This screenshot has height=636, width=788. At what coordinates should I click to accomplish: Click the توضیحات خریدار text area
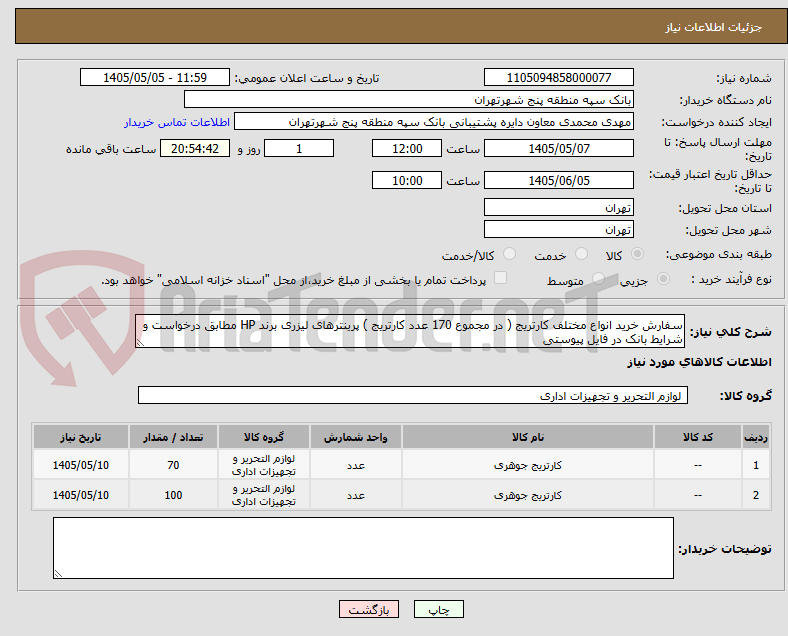click(363, 548)
